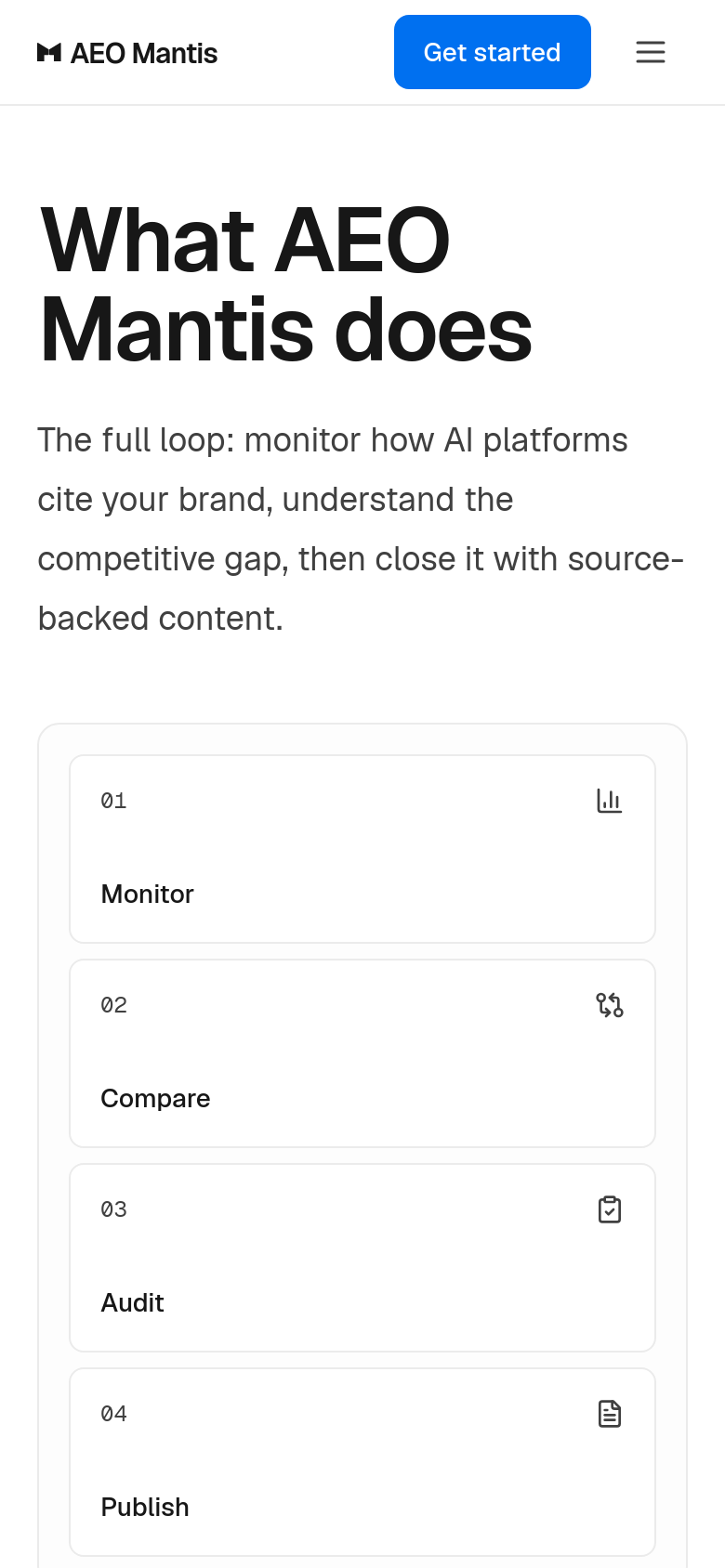This screenshot has width=725, height=1568.
Task: Click the bar chart icon on Monitor card
Action: tap(610, 801)
